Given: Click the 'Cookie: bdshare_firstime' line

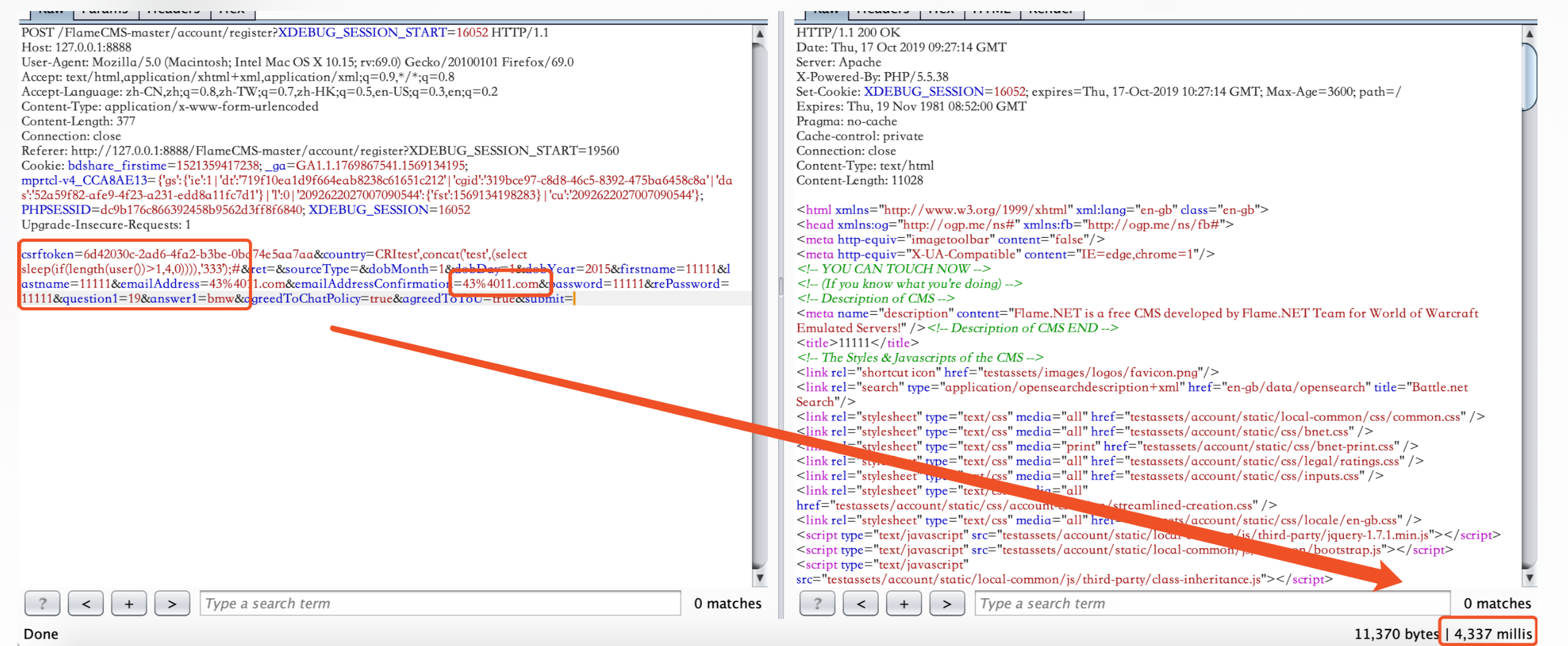Looking at the screenshot, I should (x=244, y=165).
